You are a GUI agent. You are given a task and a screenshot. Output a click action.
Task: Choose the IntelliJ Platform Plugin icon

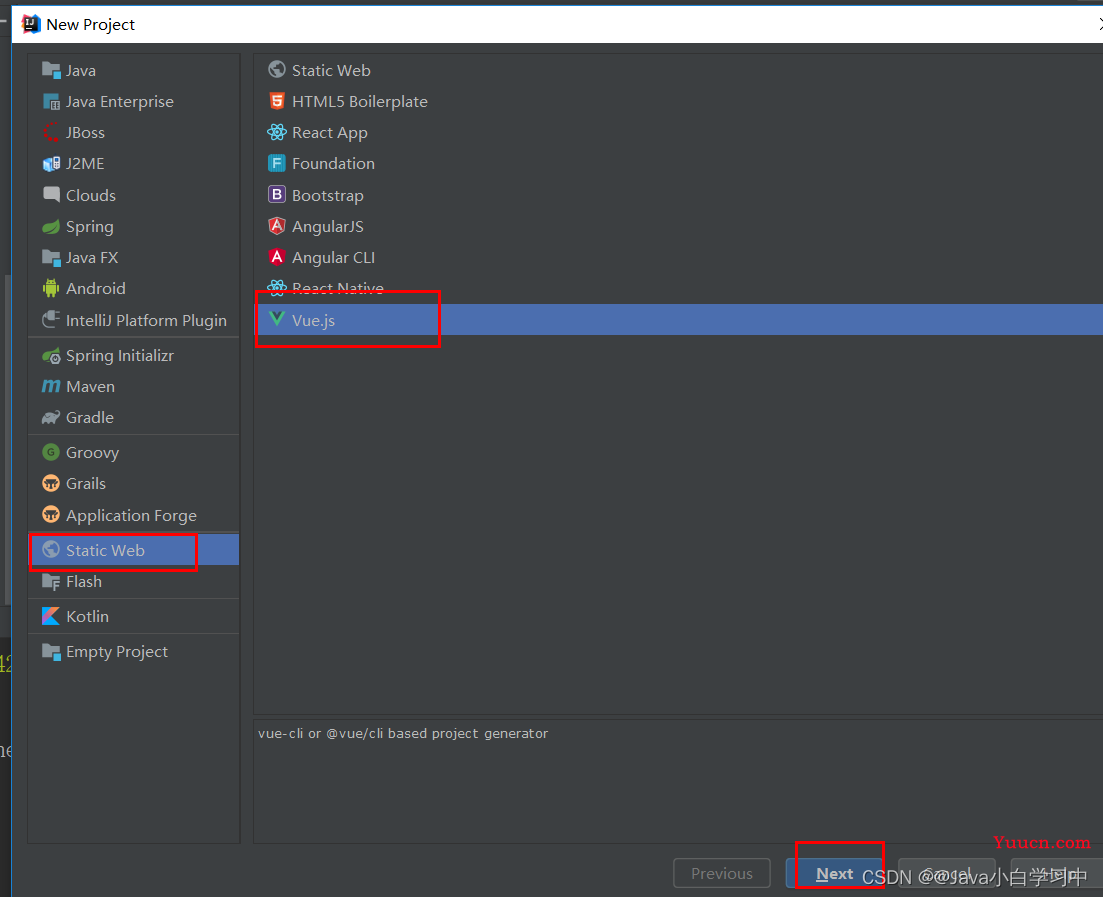[x=51, y=320]
